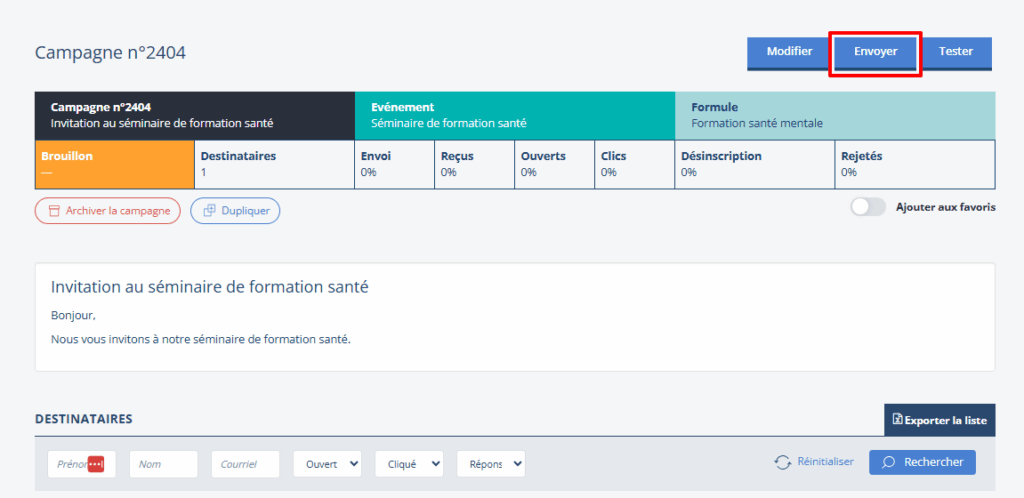
Task: Send the campaign with the Envoyer button
Action: point(875,52)
